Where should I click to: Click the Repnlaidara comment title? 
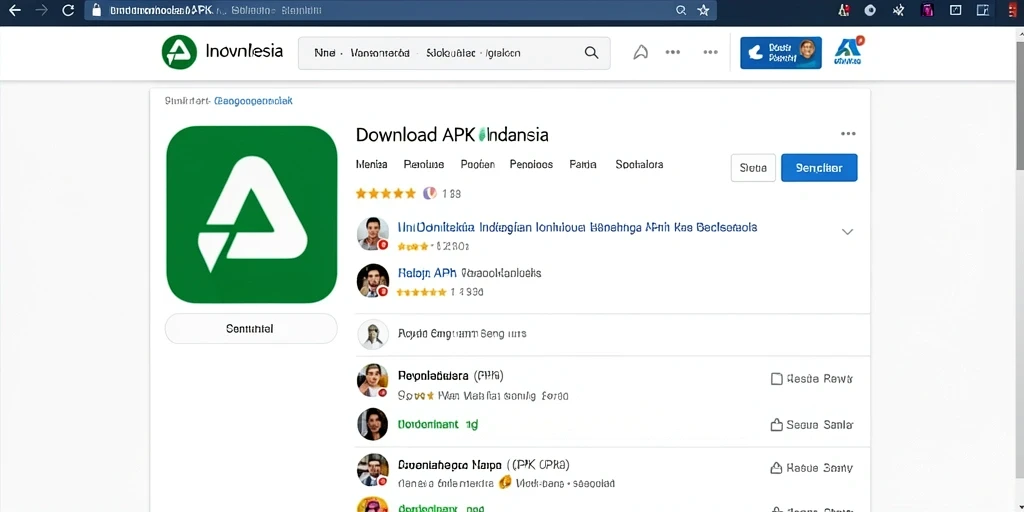point(450,376)
